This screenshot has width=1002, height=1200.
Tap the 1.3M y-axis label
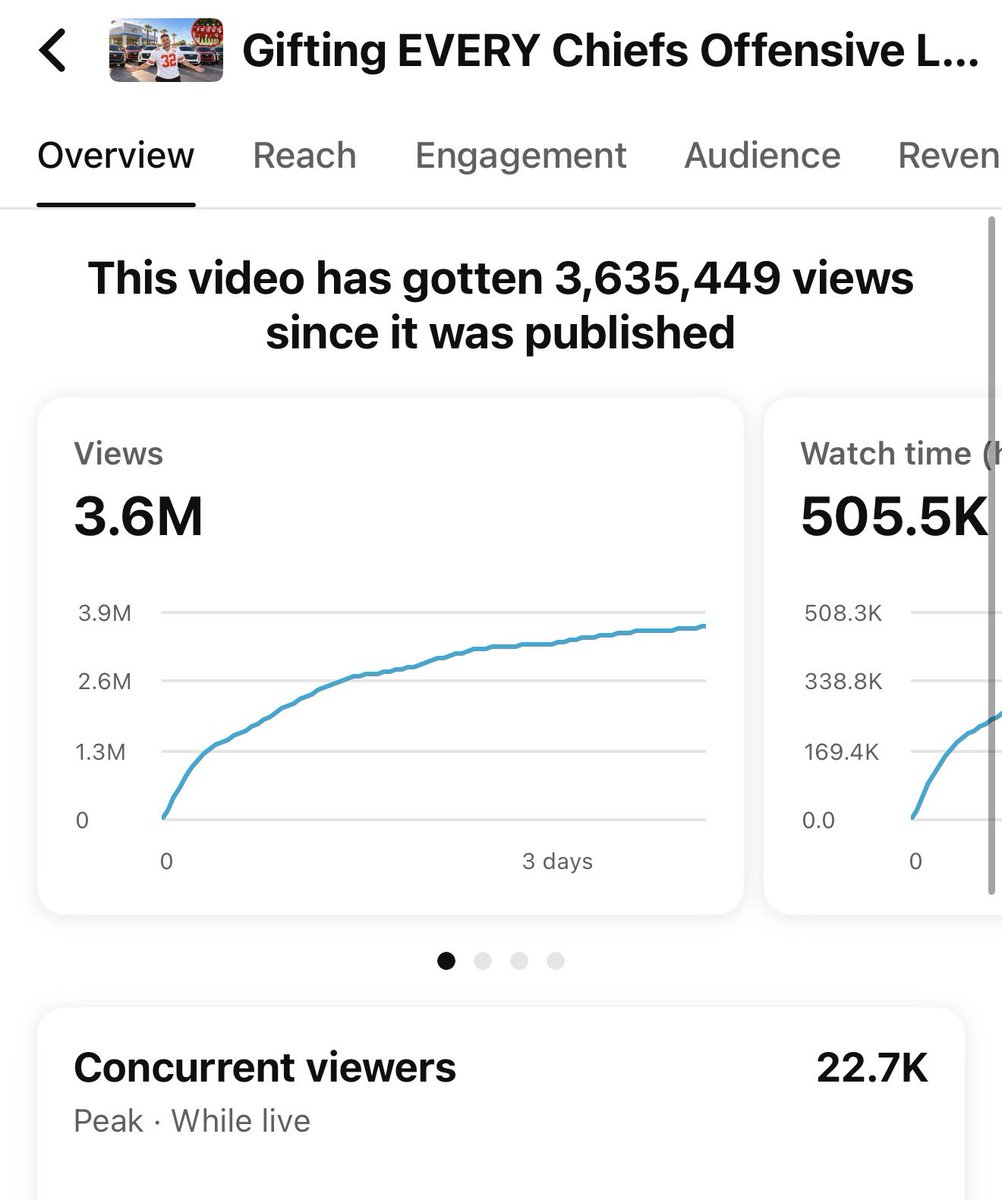tap(102, 752)
